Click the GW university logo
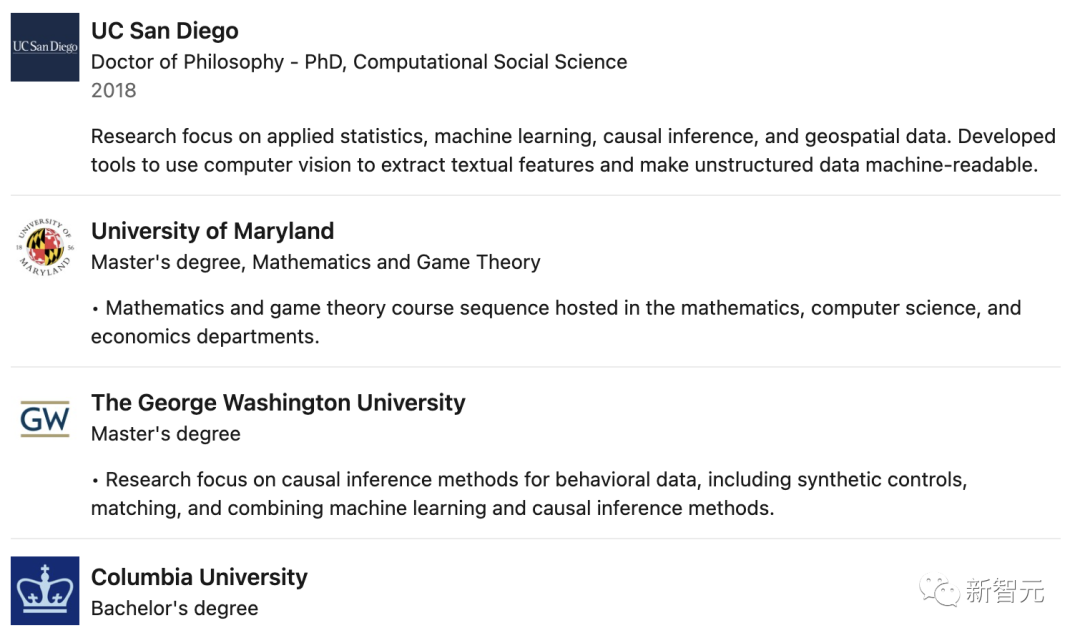1080x638 pixels. pyautogui.click(x=45, y=419)
